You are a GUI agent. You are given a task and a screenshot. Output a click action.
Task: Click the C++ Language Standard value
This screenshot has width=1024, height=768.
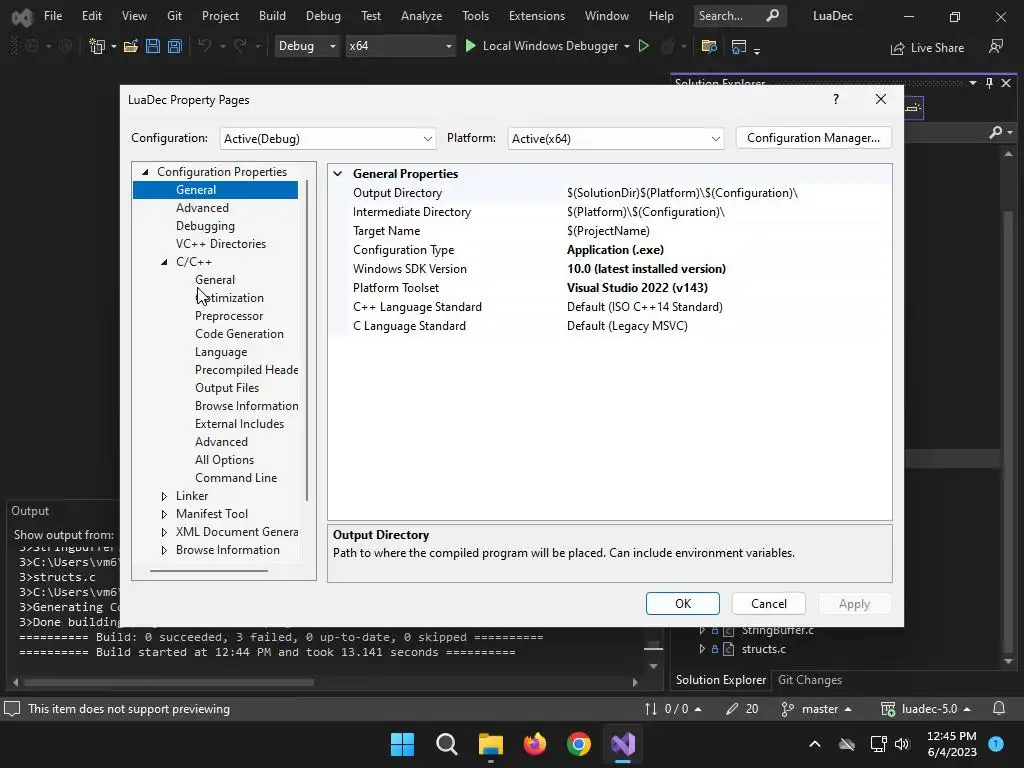(x=727, y=306)
